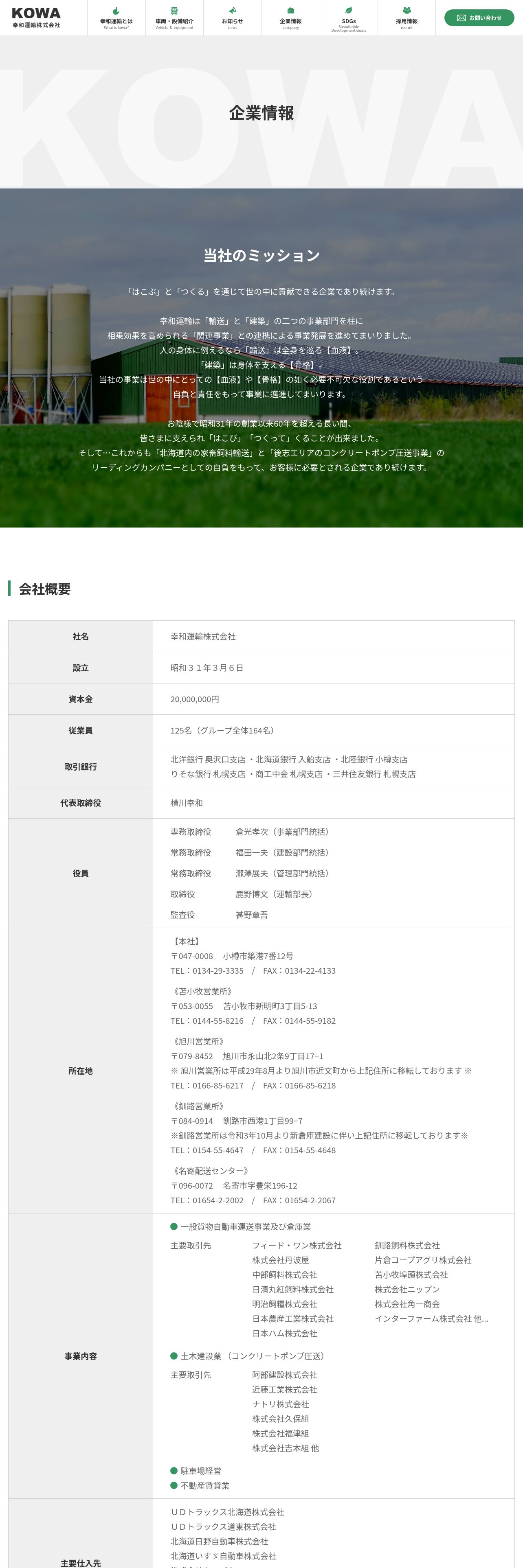Click the 《苫小牧営業所》 office label

pyautogui.click(x=203, y=992)
